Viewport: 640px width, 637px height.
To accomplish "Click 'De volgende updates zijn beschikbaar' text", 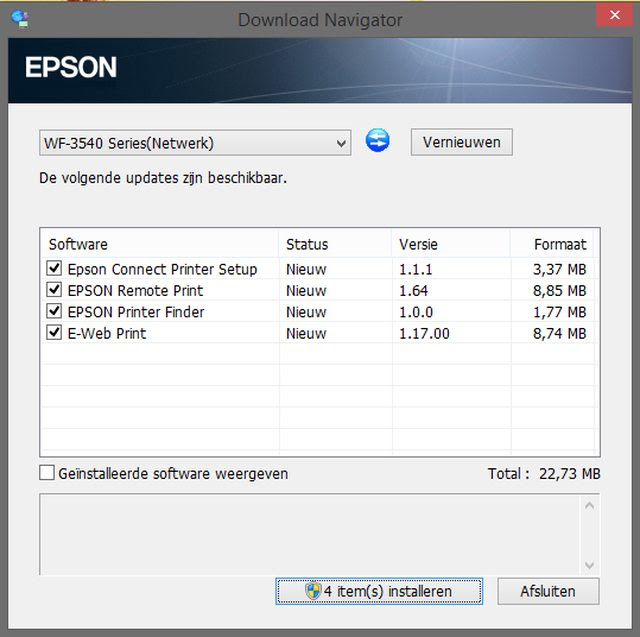I will tap(163, 178).
